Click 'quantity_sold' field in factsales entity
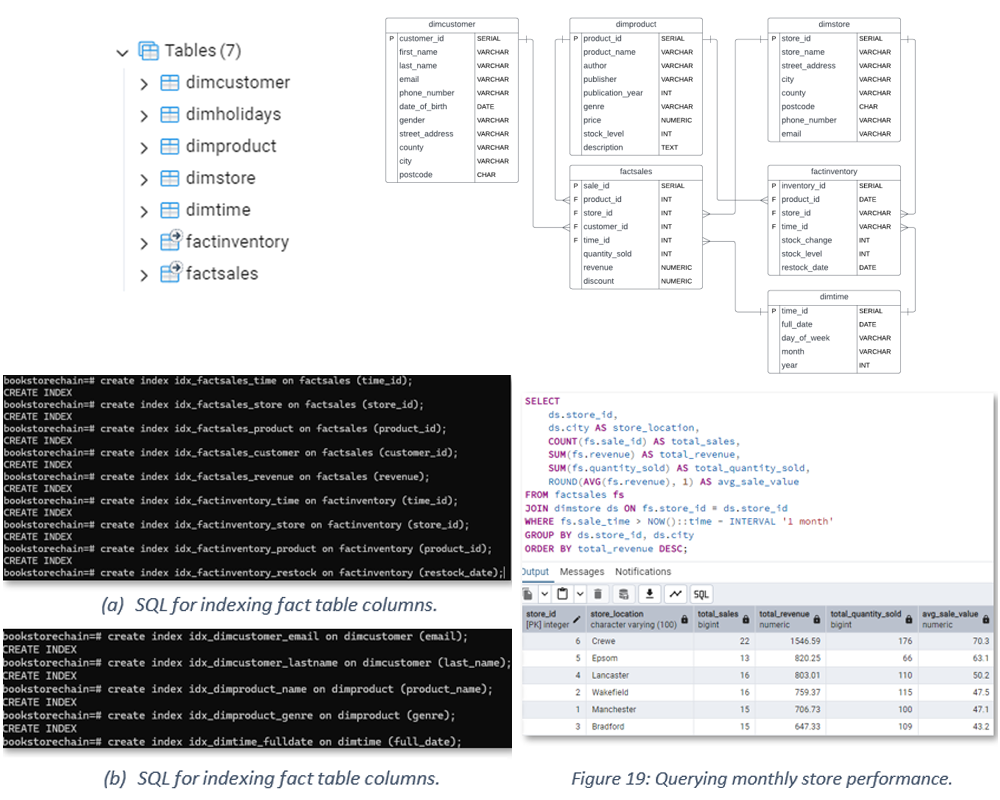The width and height of the screenshot is (1000, 800). click(607, 254)
